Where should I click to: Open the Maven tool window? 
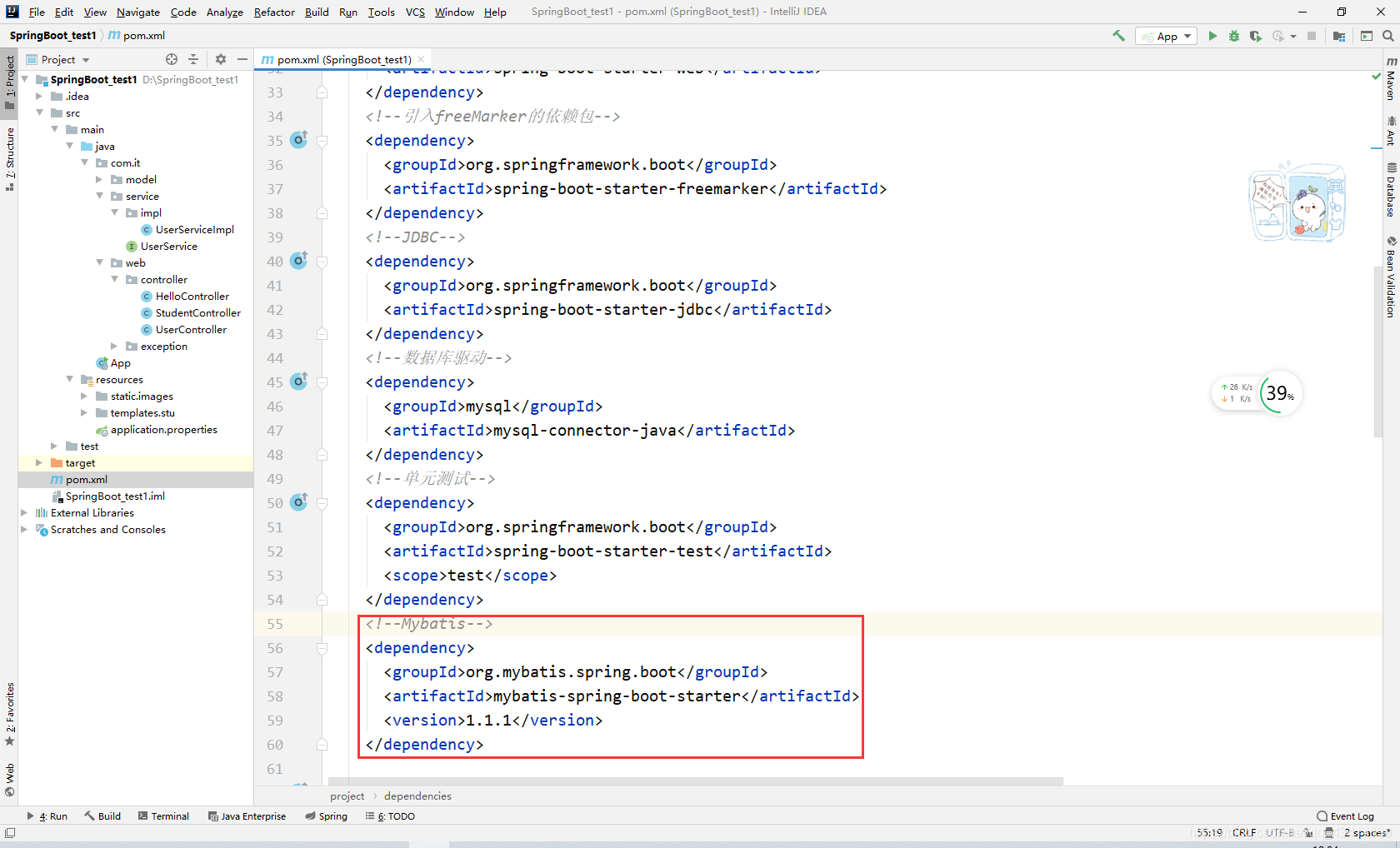1391,79
